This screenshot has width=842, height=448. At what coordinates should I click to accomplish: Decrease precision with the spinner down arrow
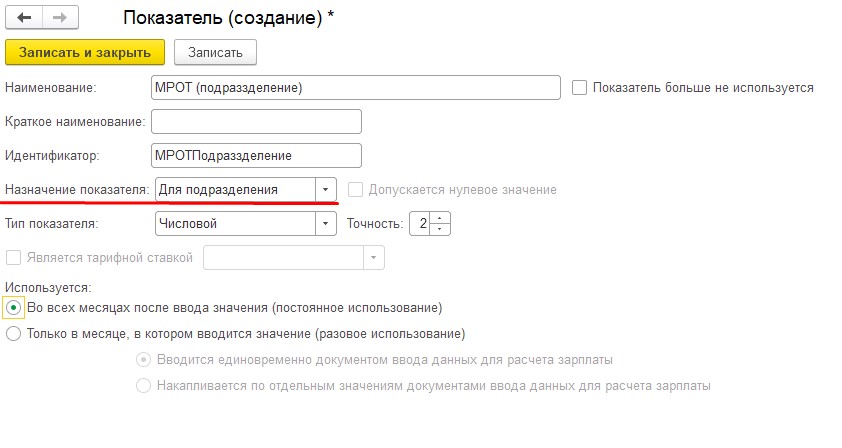coord(440,229)
